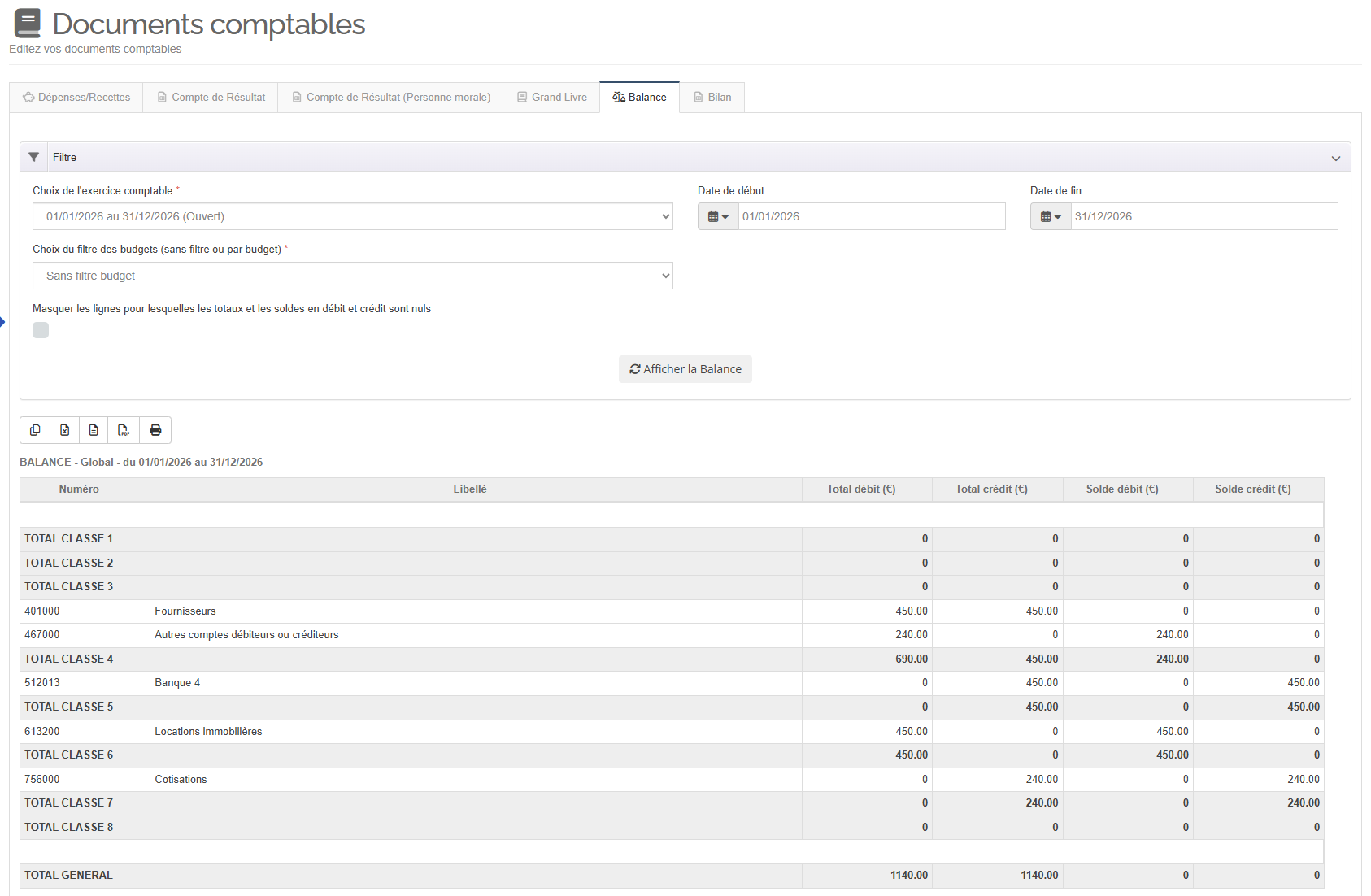The height and width of the screenshot is (896, 1371).
Task: Copy the balance table to clipboard
Action: tap(35, 430)
